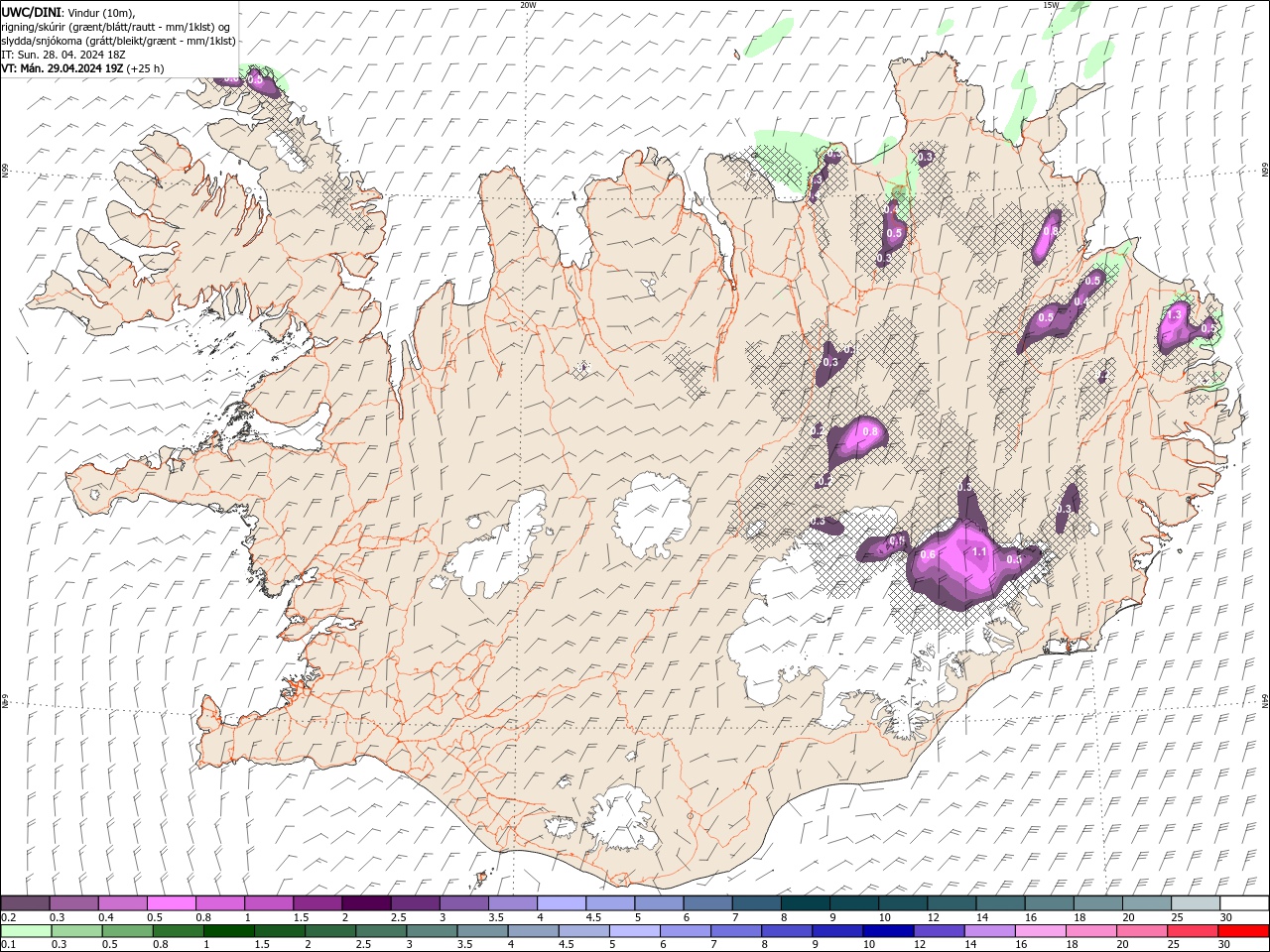This screenshot has height=952, width=1270.
Task: Select the grey-purple swatch labeled 0.2 in top row
Action: 25,903
